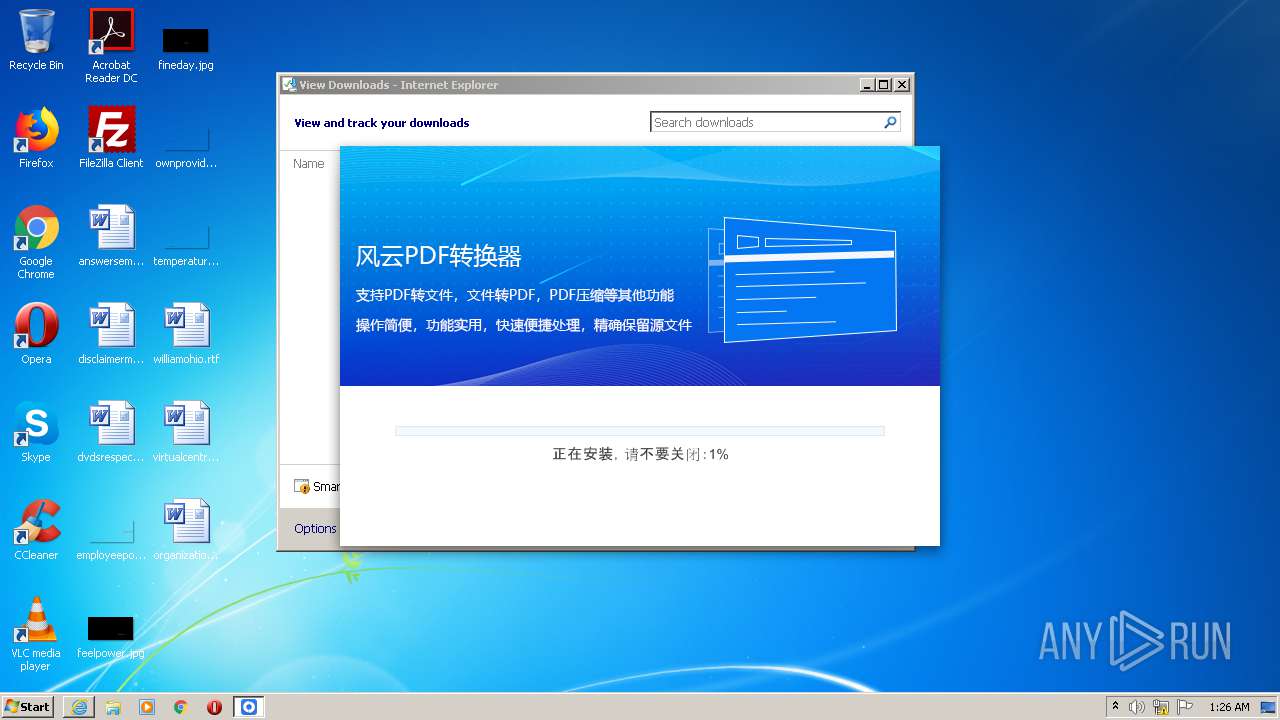Select the disclaimerm... Word document
The image size is (1280, 720).
click(111, 334)
